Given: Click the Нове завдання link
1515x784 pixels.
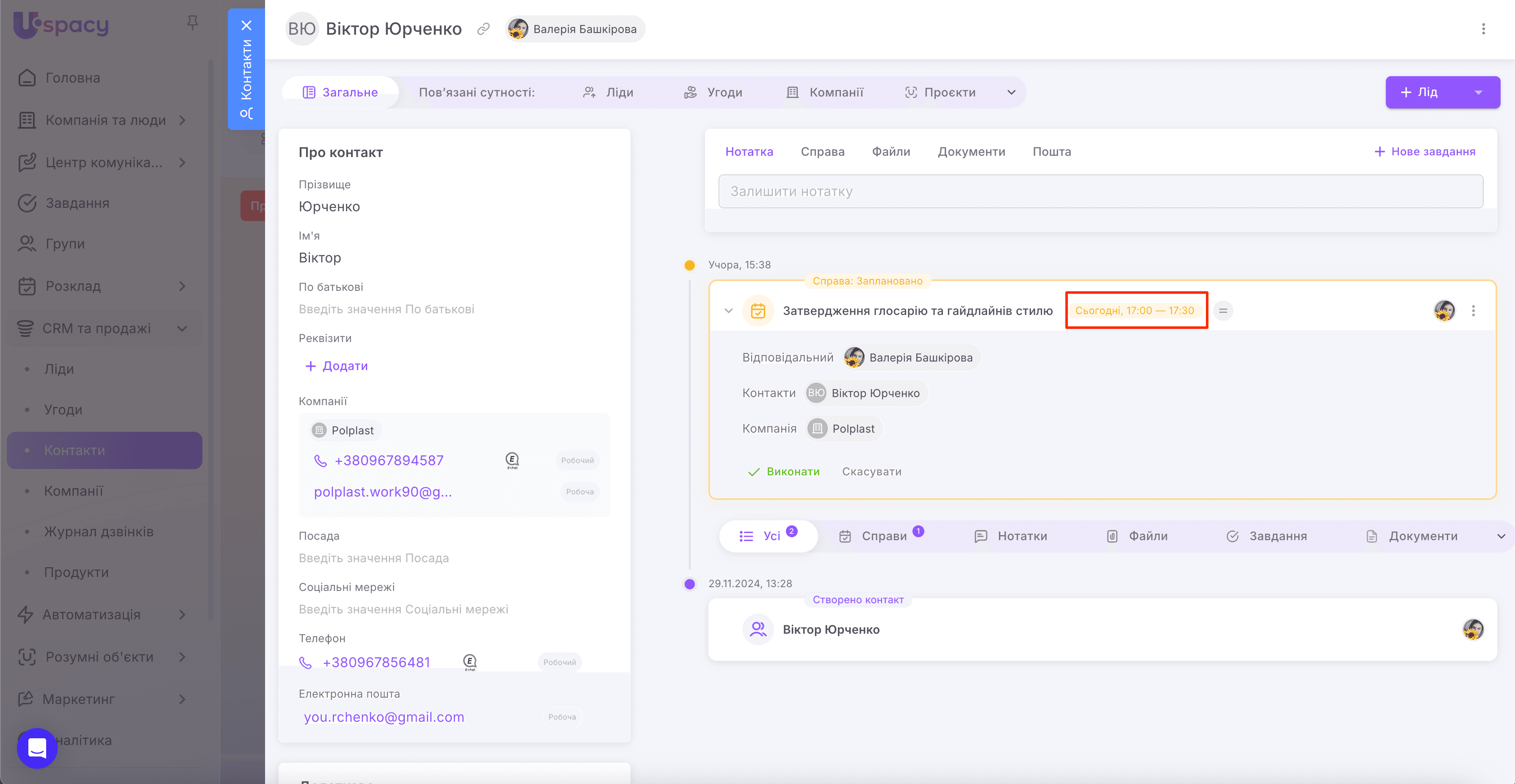Looking at the screenshot, I should coord(1424,152).
